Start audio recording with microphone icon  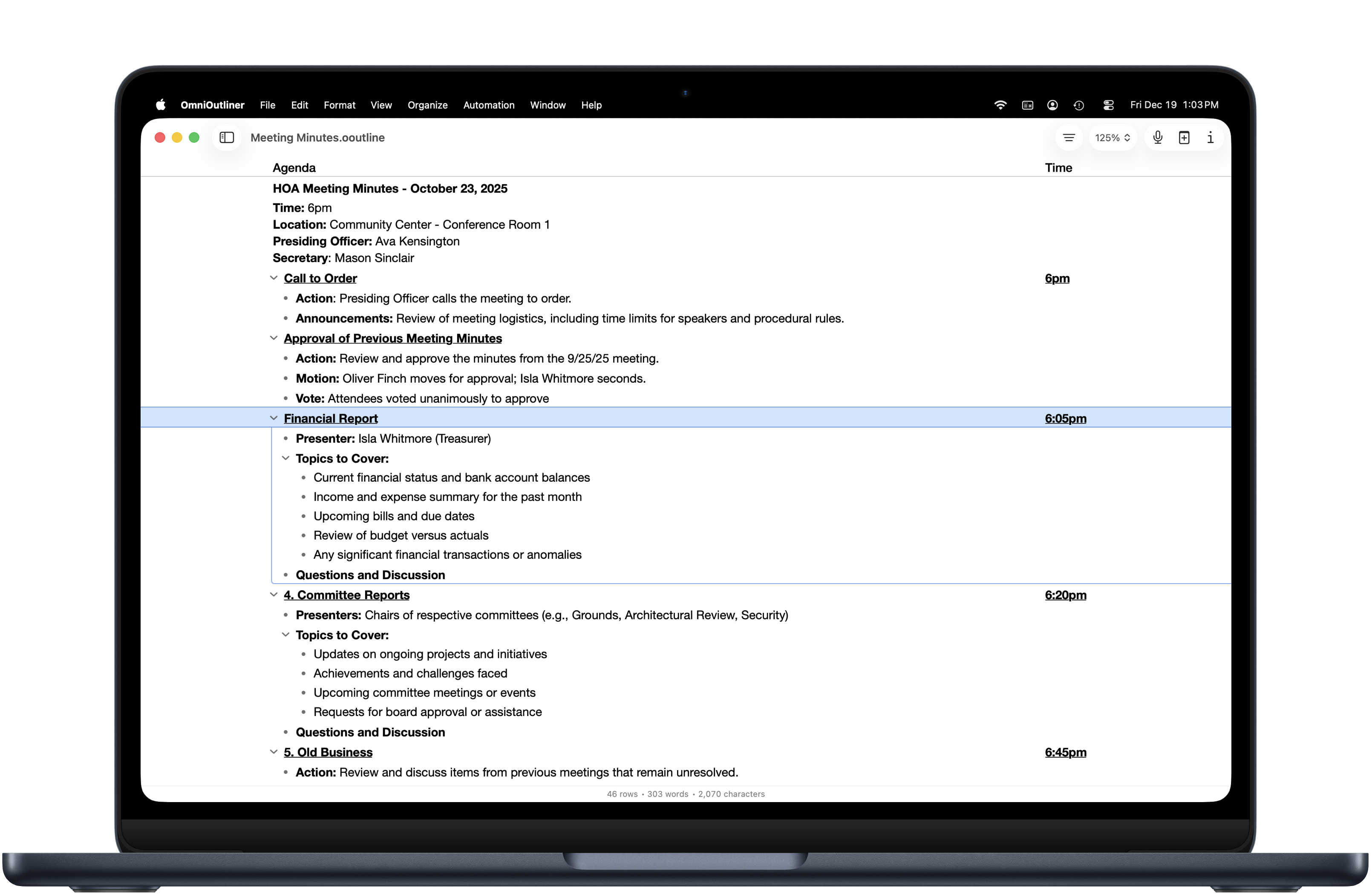(x=1158, y=137)
